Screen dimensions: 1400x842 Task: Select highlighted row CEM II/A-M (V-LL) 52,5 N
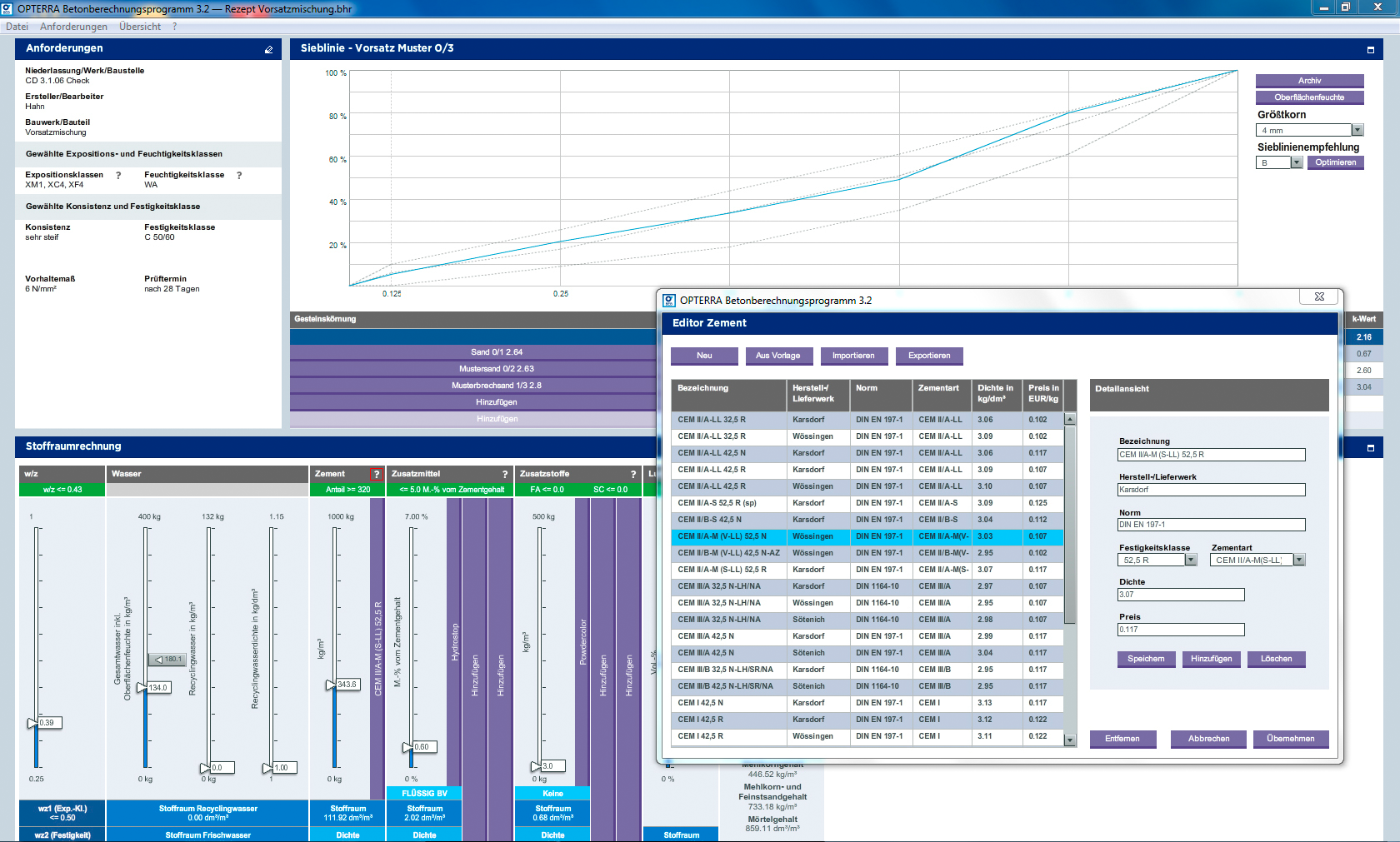point(867,536)
